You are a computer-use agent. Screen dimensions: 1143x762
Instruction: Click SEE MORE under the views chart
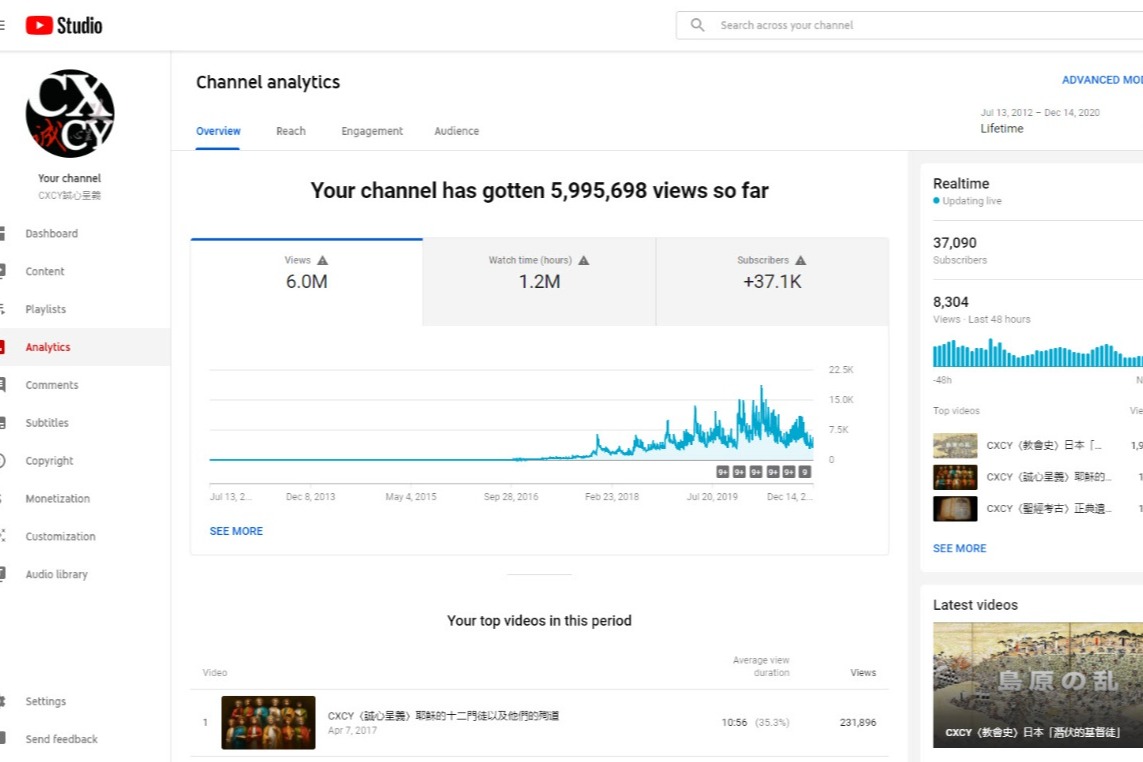(x=236, y=531)
